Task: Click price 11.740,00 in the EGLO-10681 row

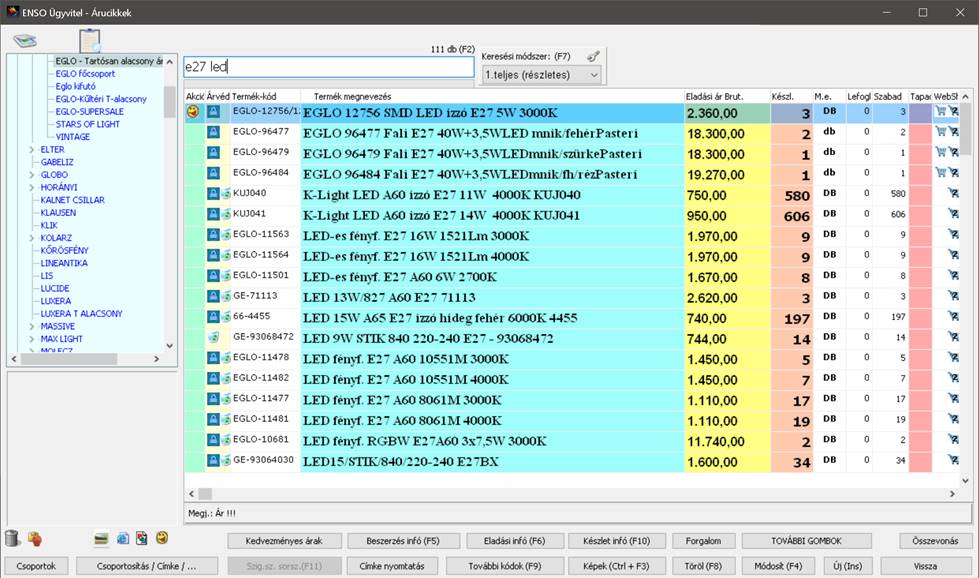Action: (716, 441)
